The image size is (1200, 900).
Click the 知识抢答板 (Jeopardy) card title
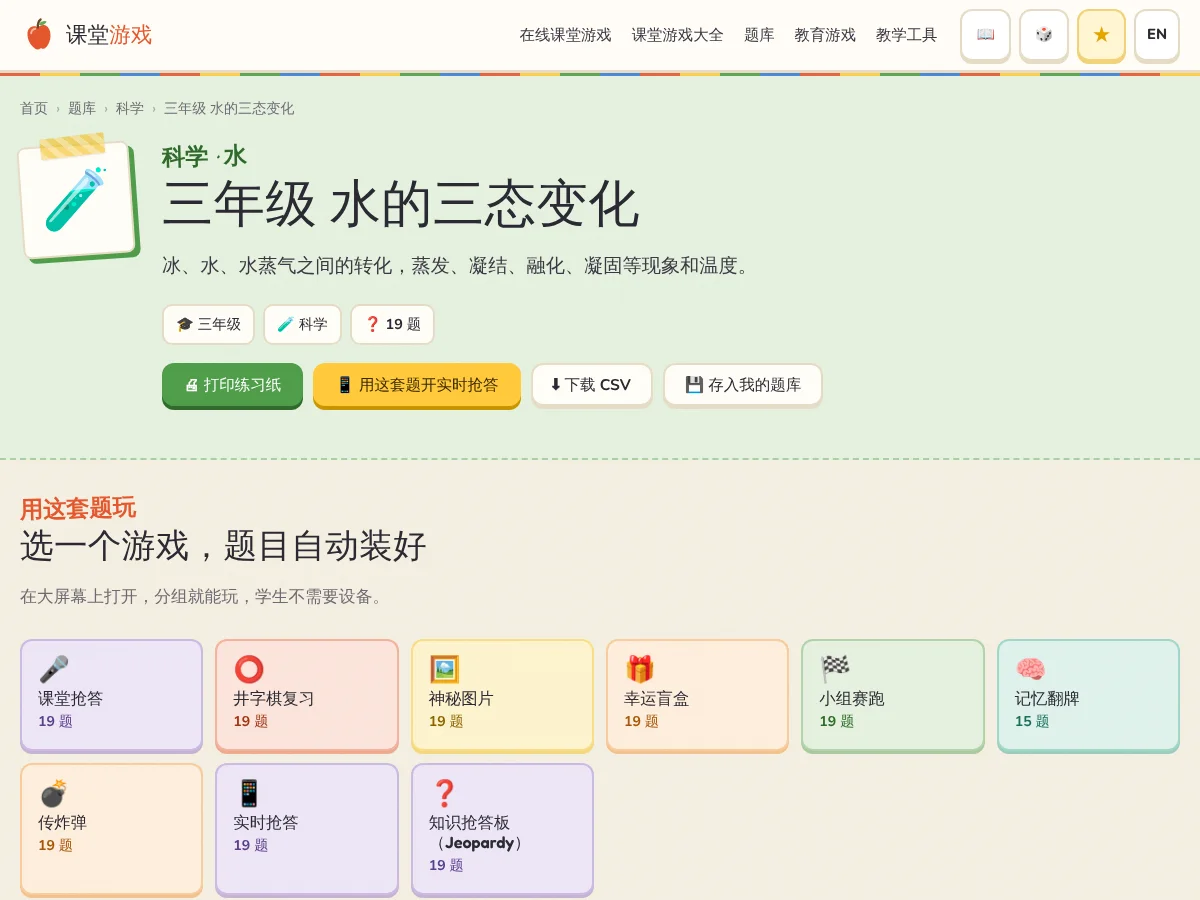[x=479, y=833]
